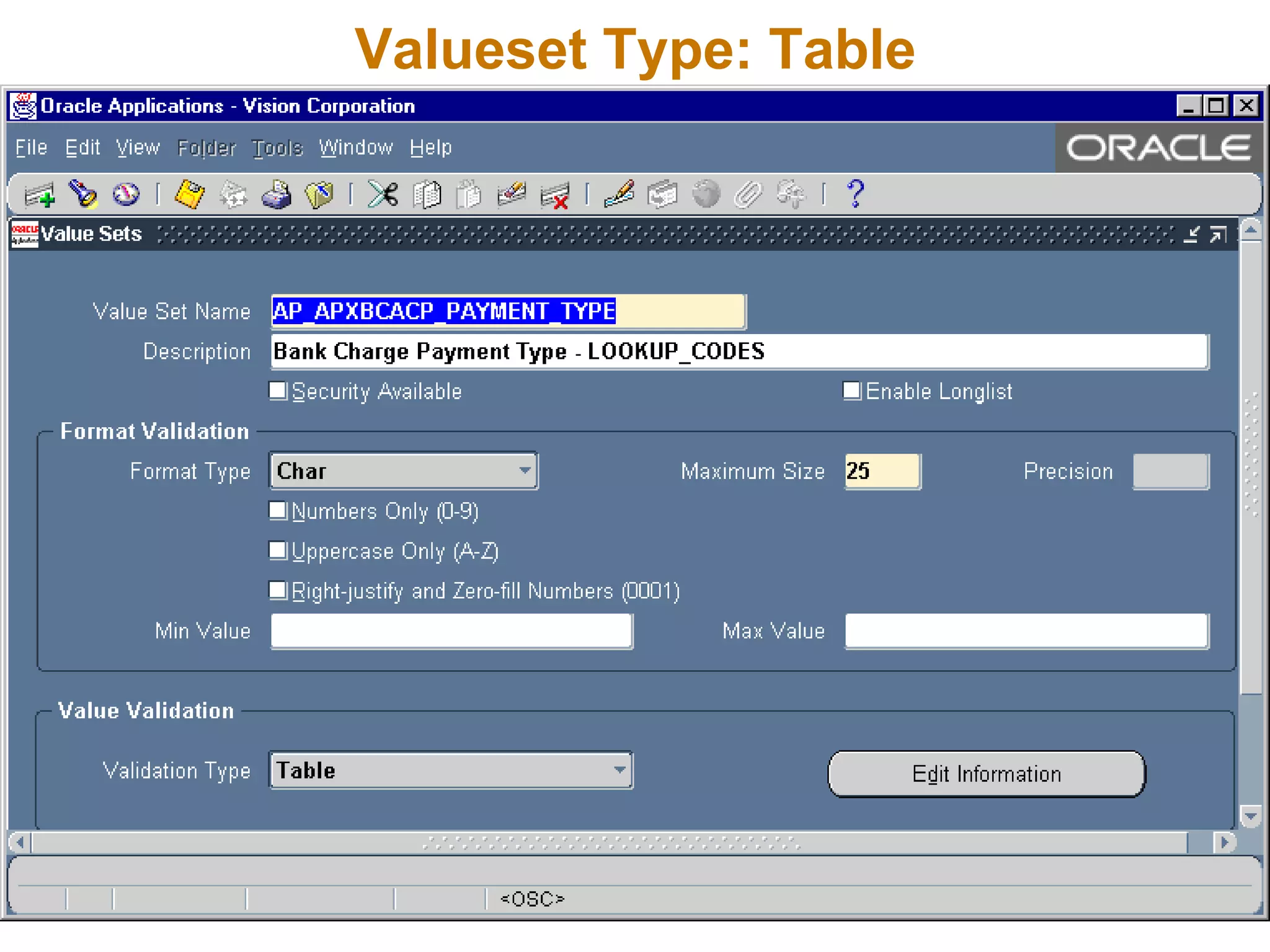Click the Paste clipboard icon
Image resolution: width=1270 pixels, height=952 pixels.
coord(469,195)
